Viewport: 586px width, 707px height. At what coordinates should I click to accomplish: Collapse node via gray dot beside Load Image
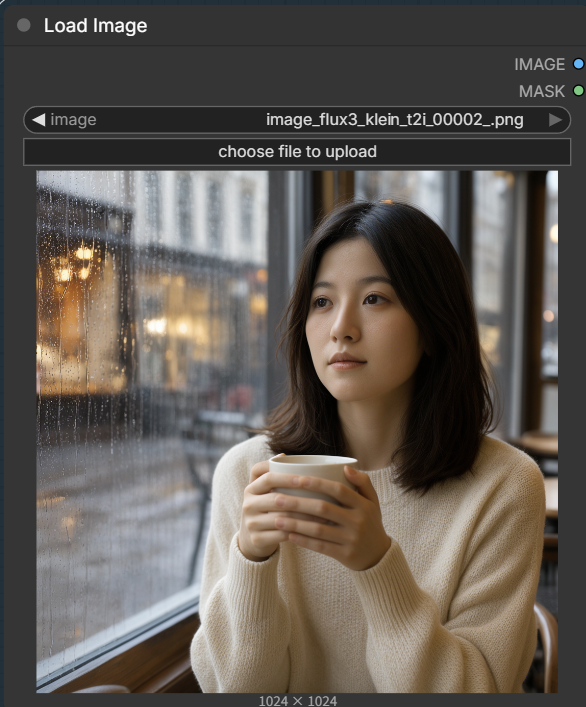click(23, 25)
